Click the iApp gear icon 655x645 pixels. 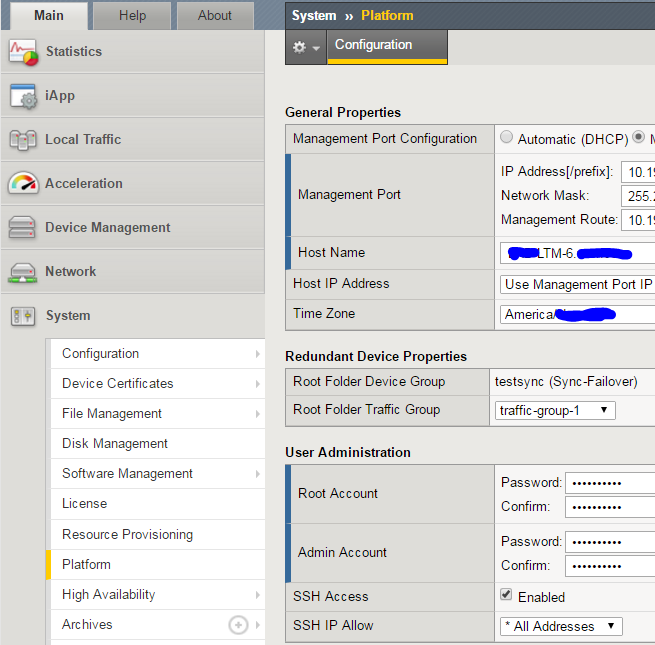click(23, 96)
